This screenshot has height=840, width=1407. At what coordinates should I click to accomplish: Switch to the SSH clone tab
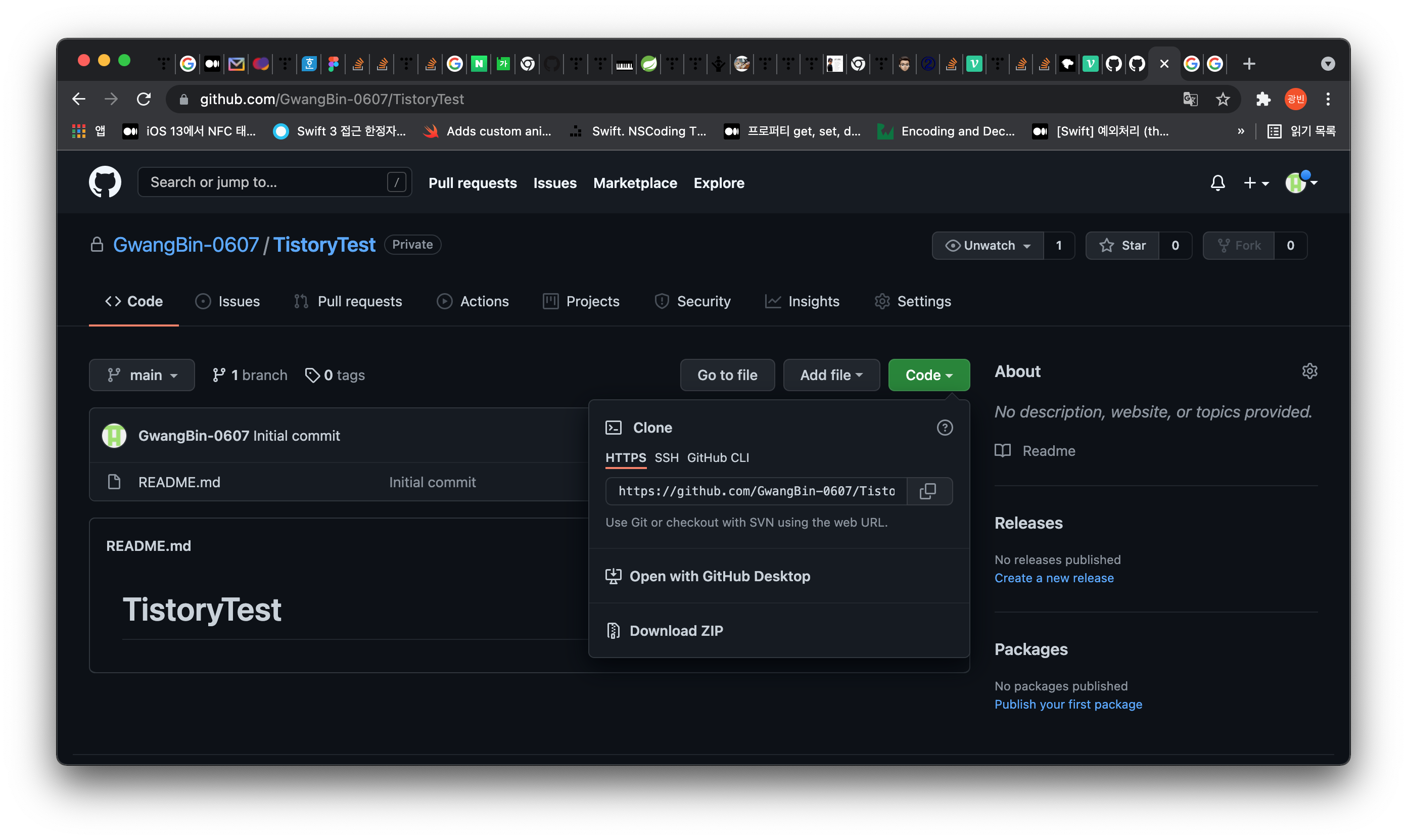tap(666, 457)
